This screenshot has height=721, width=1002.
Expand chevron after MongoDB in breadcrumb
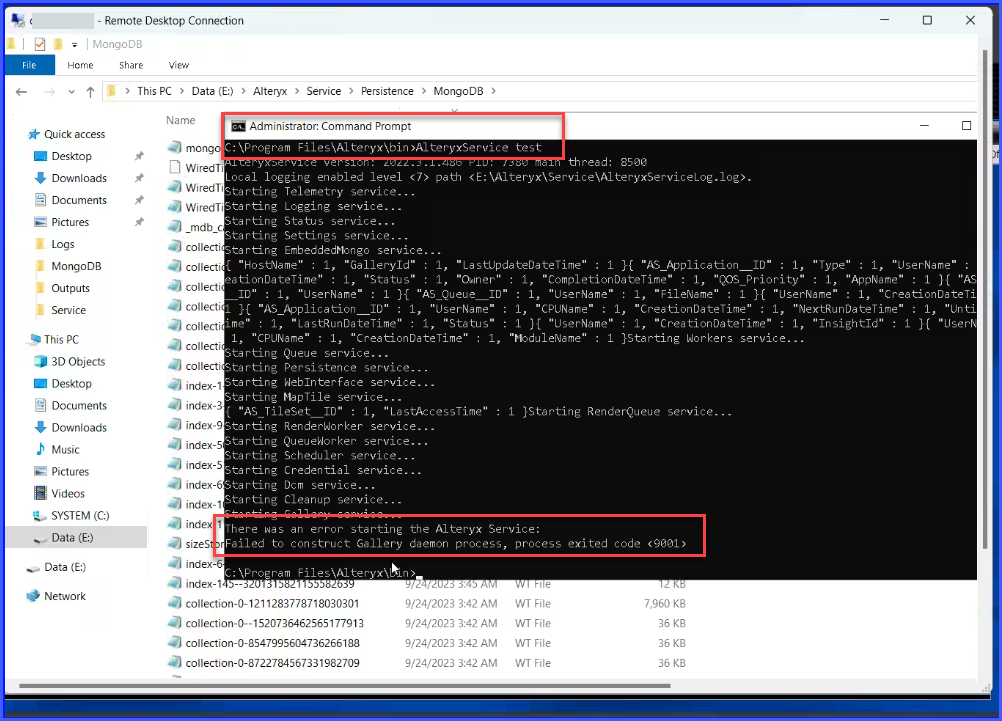(493, 91)
